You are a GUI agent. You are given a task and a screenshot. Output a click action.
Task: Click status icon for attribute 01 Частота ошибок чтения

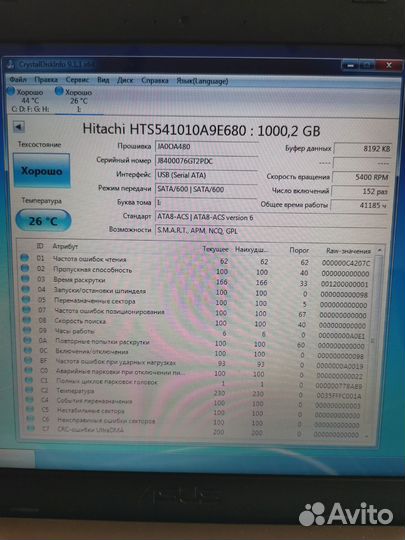coord(24,257)
